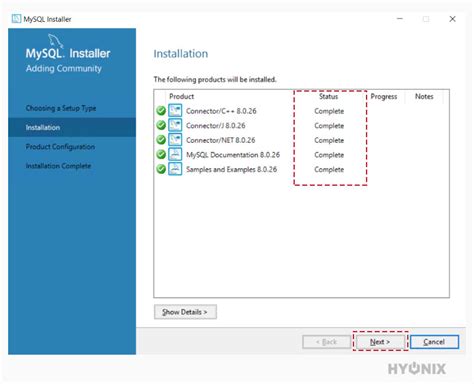The height and width of the screenshot is (384, 474).
Task: Click the MySQL Installer title bar icon
Action: [x=16, y=19]
